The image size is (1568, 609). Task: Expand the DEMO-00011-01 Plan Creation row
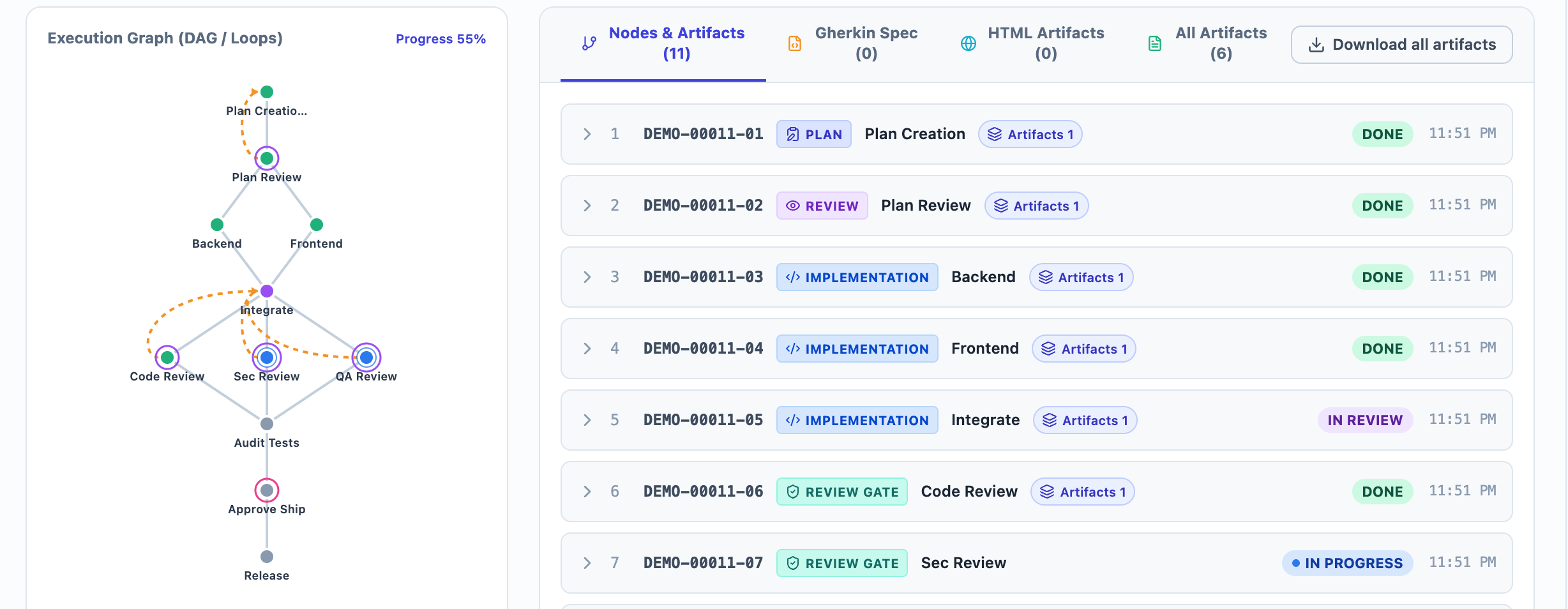pyautogui.click(x=587, y=134)
